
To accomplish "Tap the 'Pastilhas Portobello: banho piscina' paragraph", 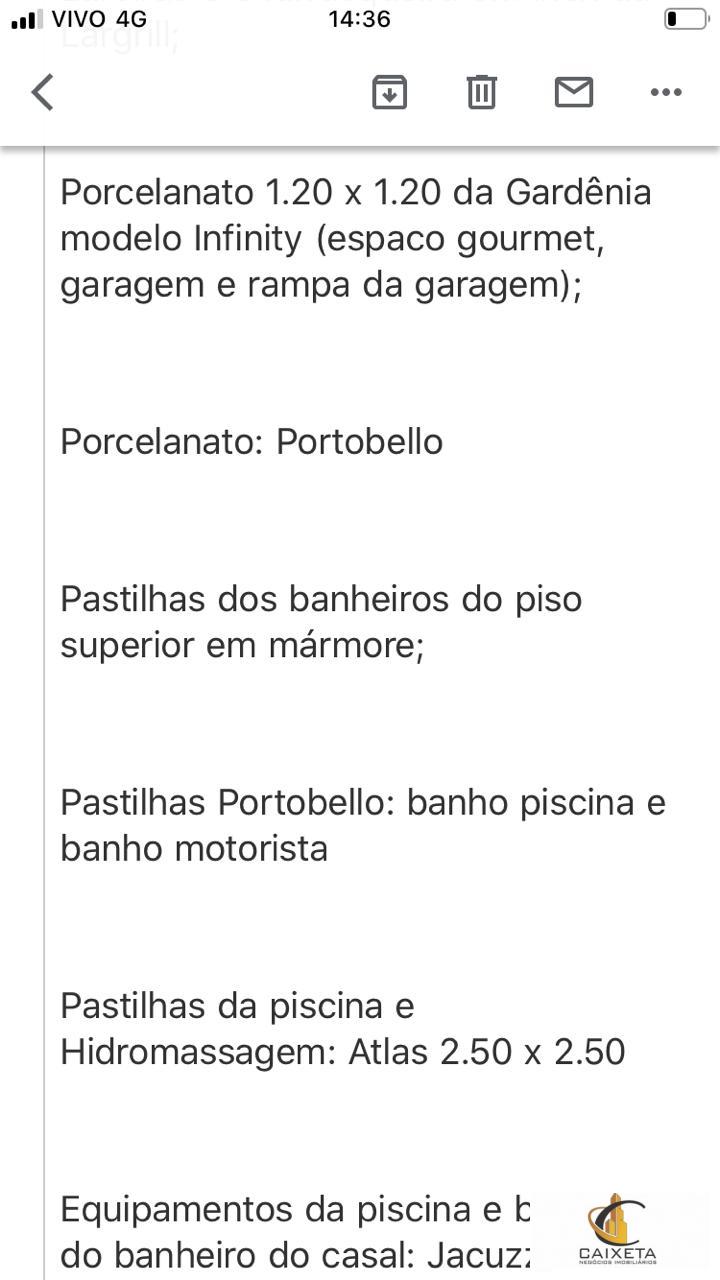I will 363,826.
